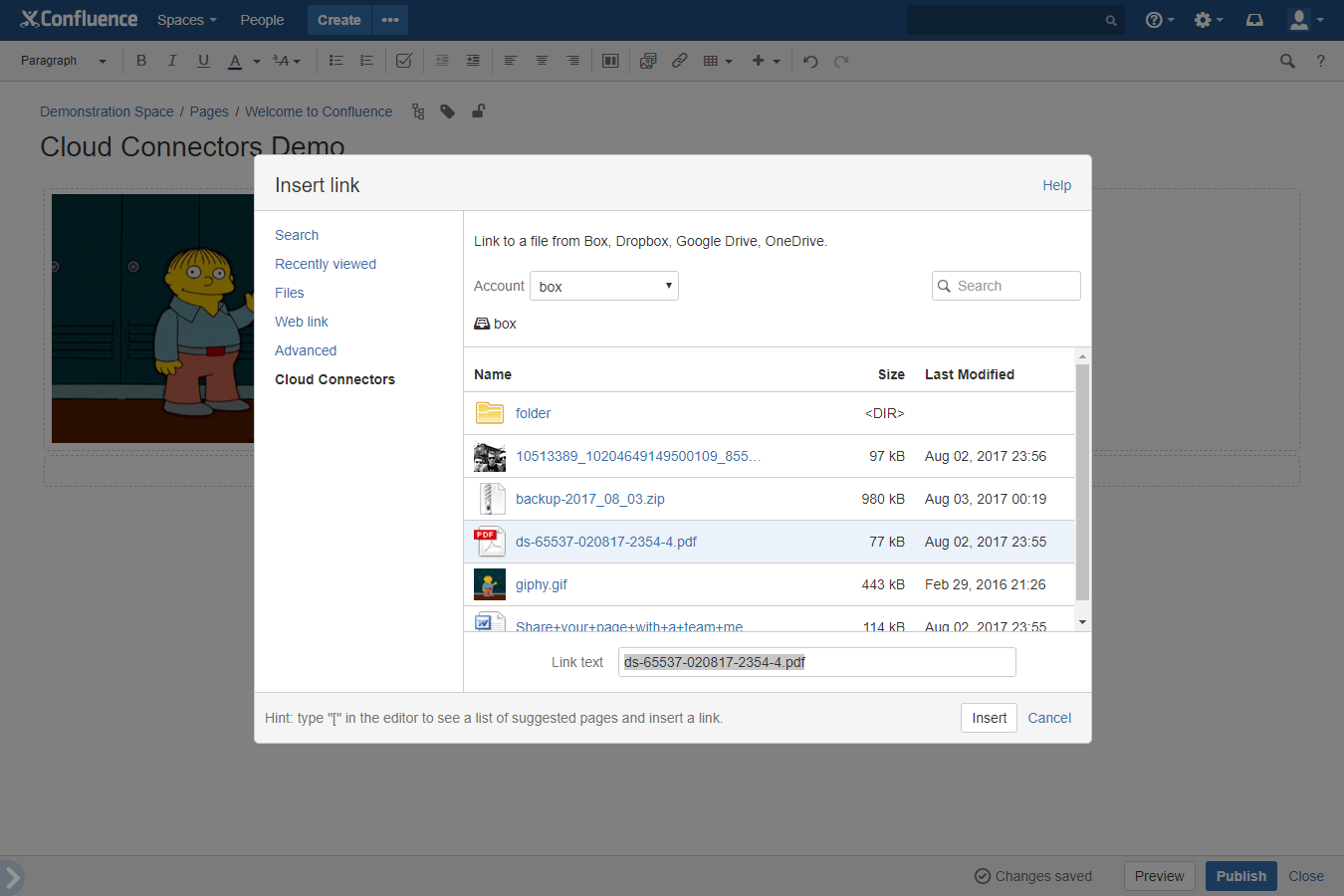
Task: Go to Demonstration Space breadcrumb
Action: (107, 112)
